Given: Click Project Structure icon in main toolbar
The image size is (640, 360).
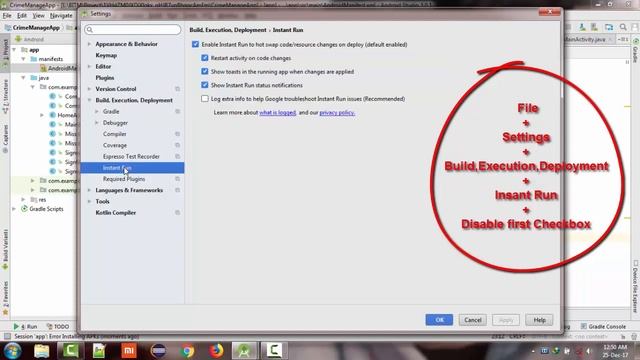Looking at the screenshot, I should (609, 27).
